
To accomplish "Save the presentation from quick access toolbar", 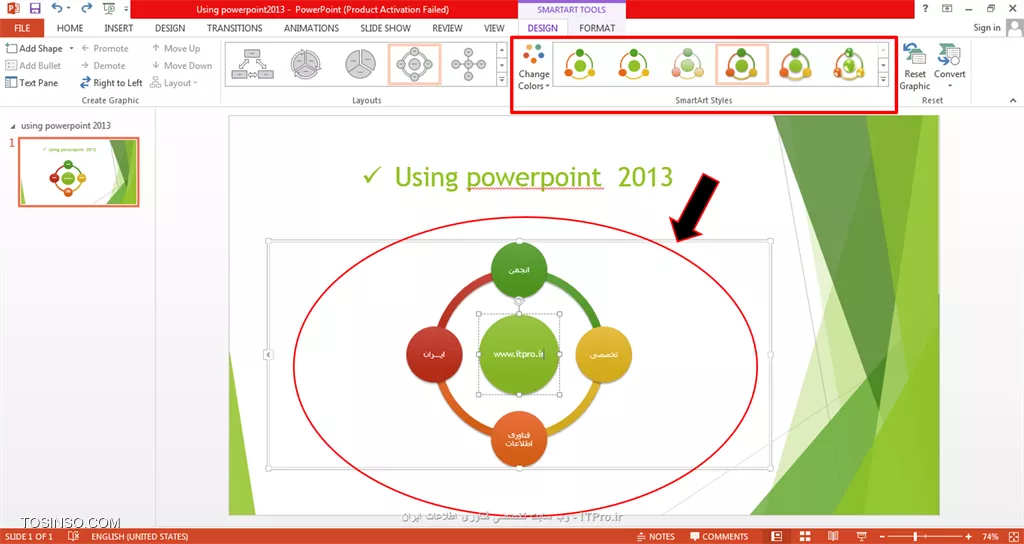I will point(35,8).
